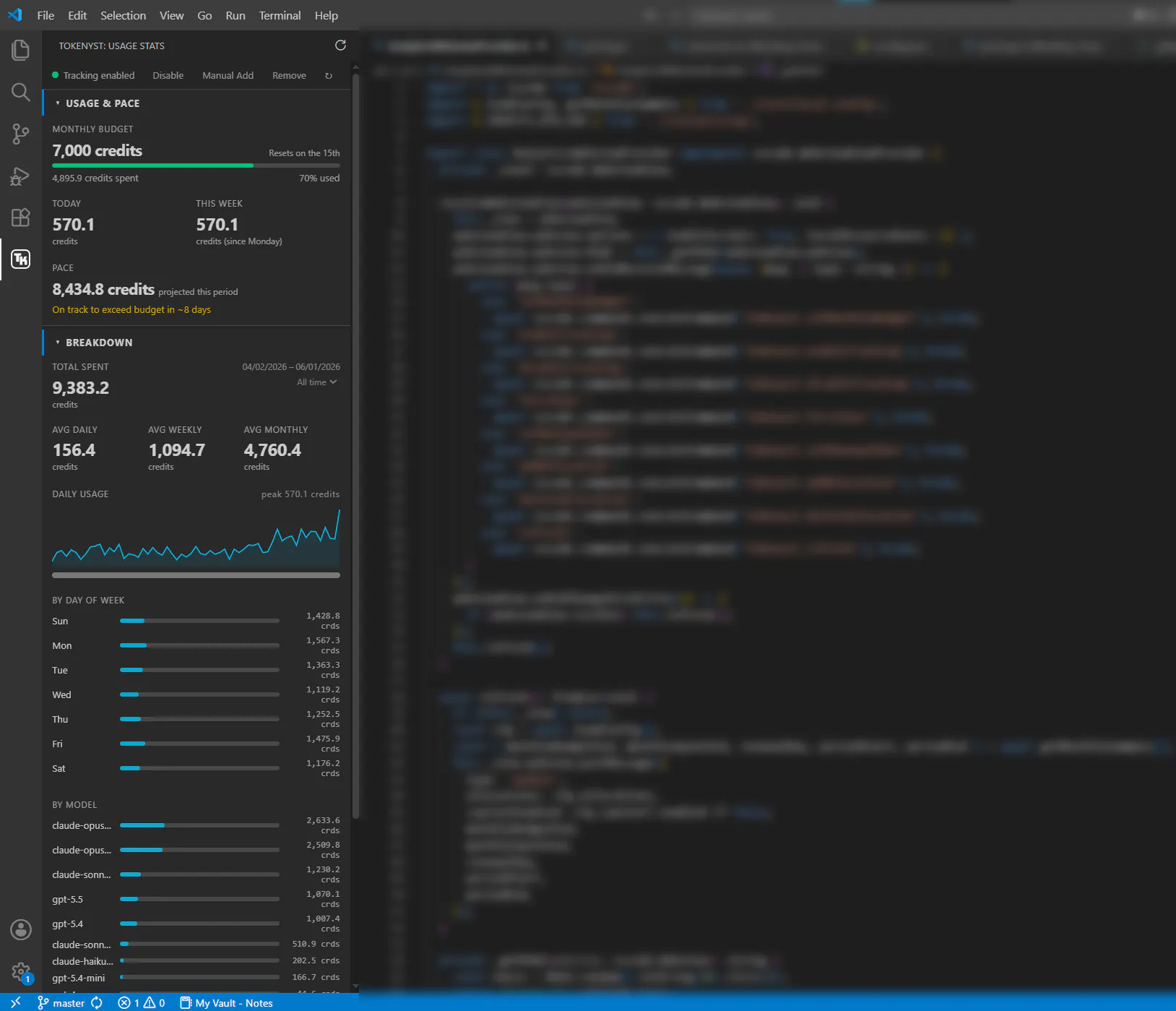Open the Accounts menu icon
The height and width of the screenshot is (1011, 1176).
coord(20,929)
